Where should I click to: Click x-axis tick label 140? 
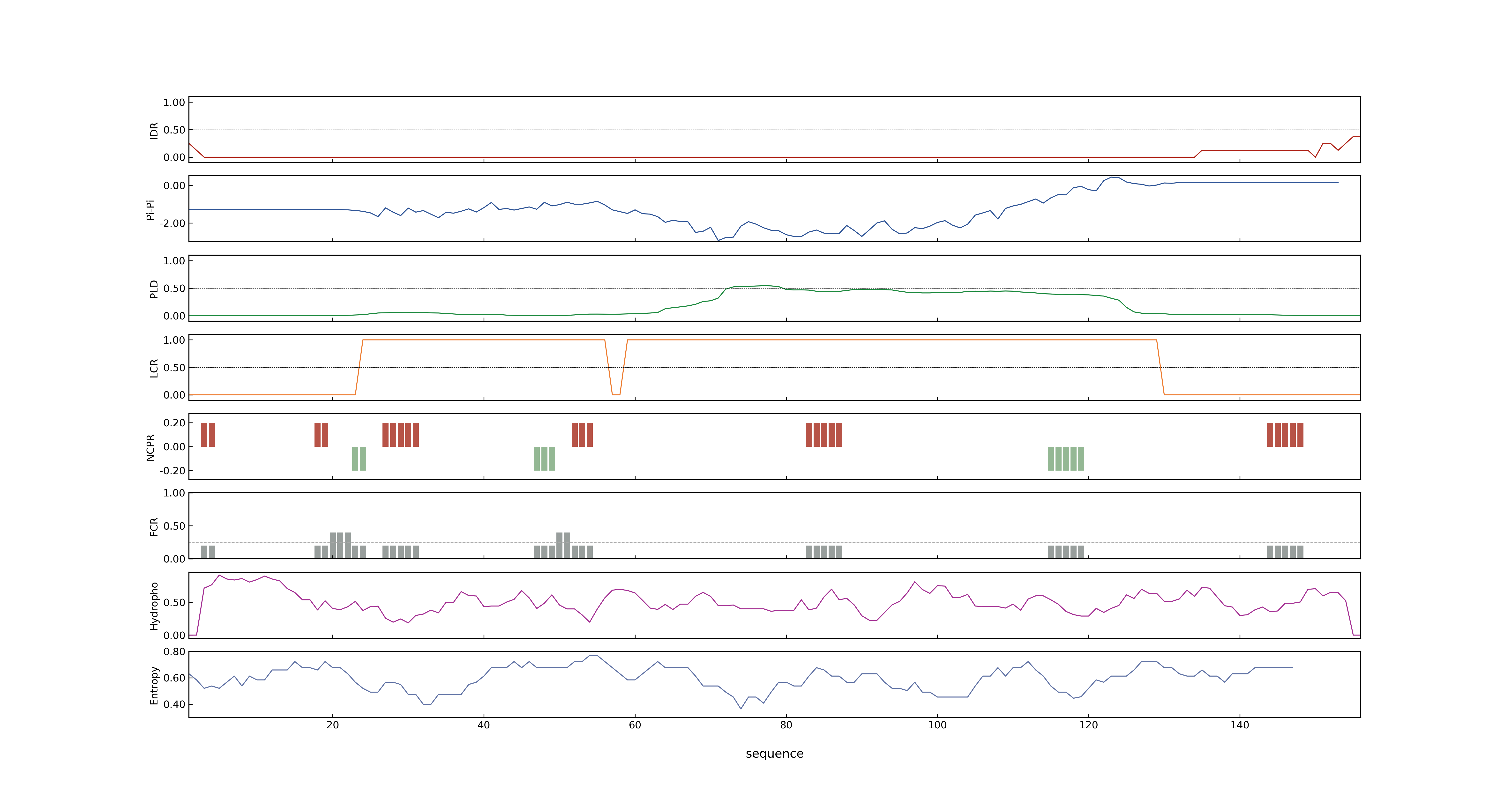[1240, 725]
